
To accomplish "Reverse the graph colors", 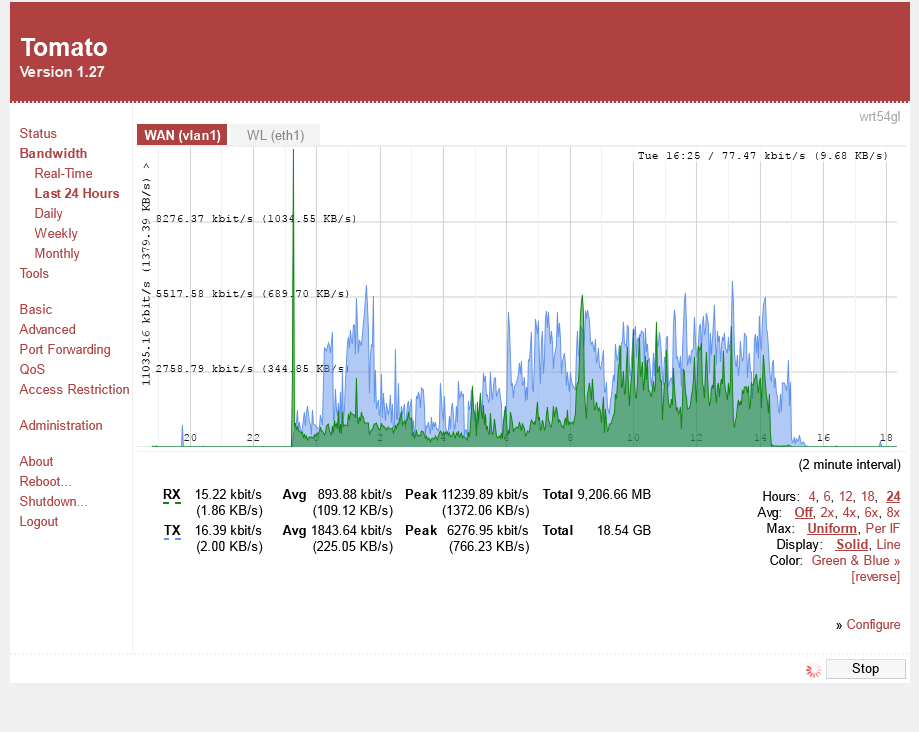I will click(x=875, y=577).
